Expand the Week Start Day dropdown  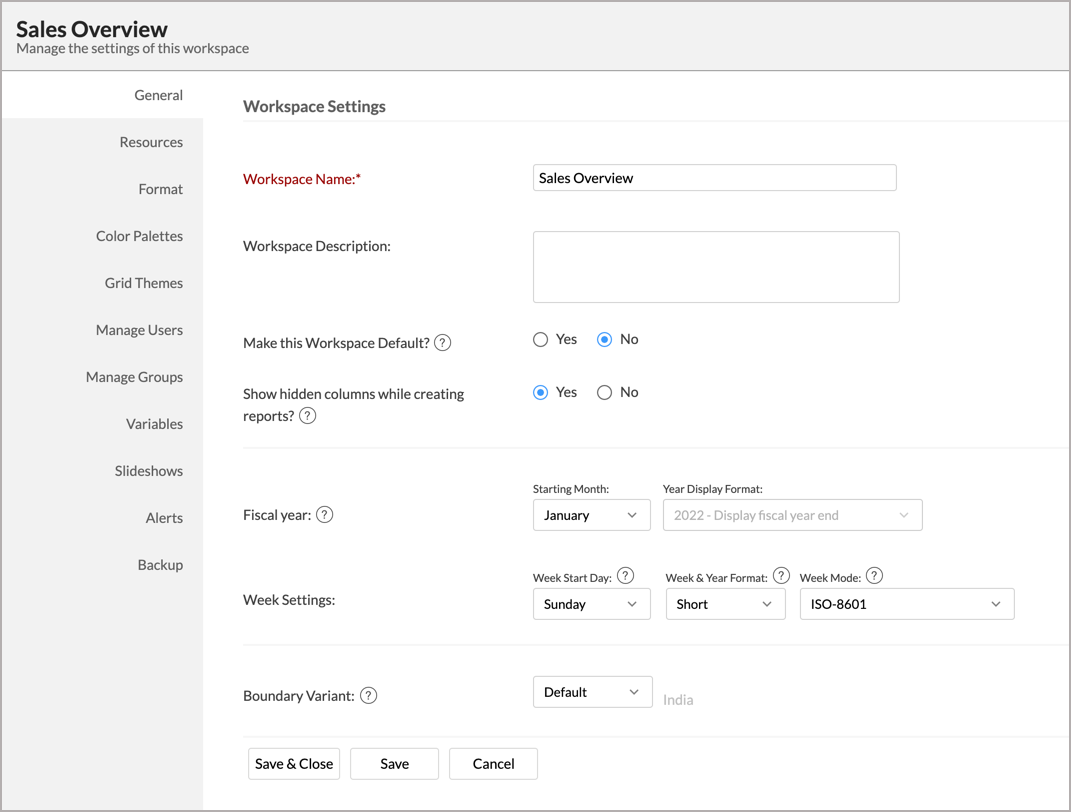coord(591,604)
